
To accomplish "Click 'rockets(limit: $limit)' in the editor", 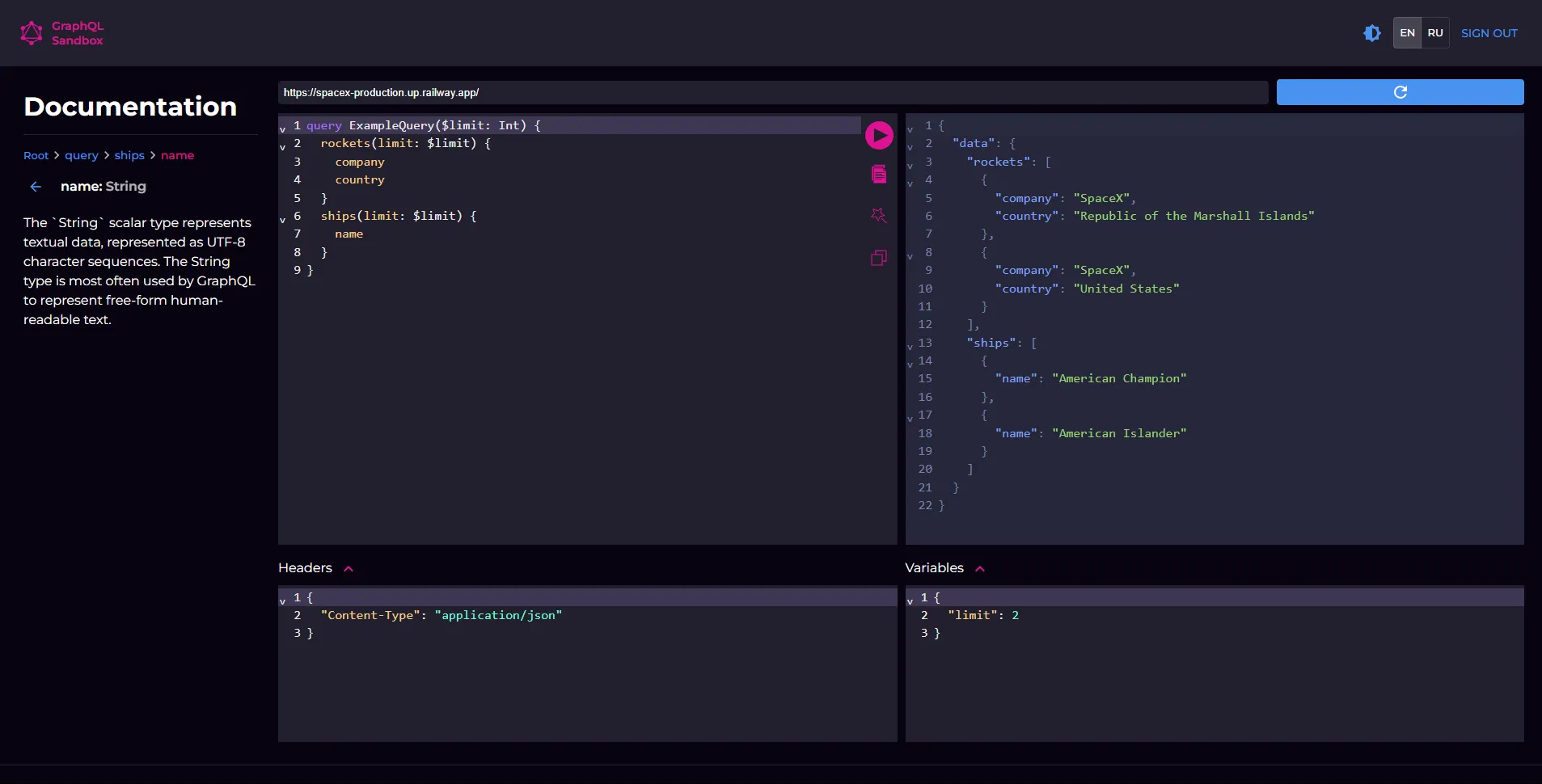I will 399,143.
